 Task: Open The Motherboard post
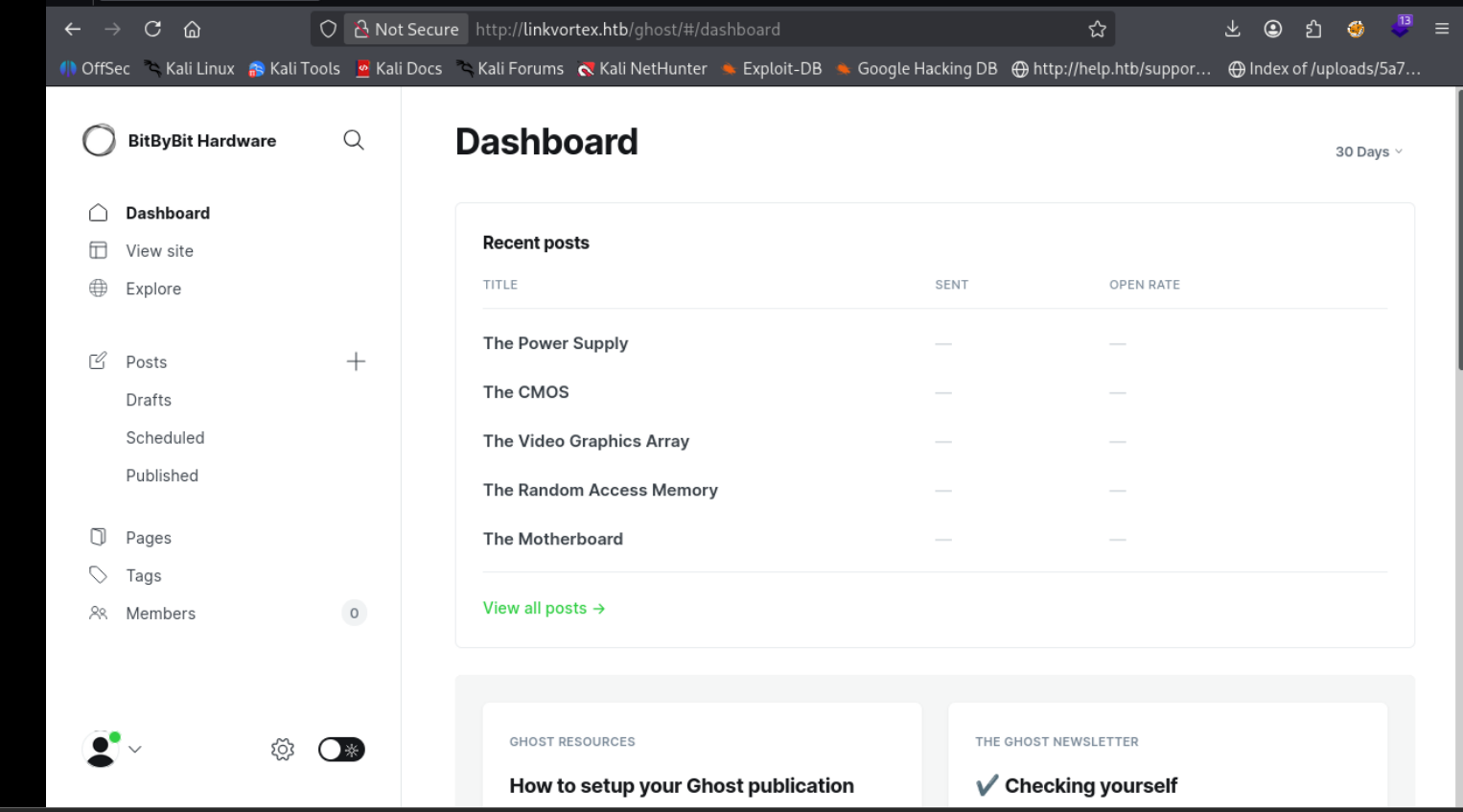552,539
